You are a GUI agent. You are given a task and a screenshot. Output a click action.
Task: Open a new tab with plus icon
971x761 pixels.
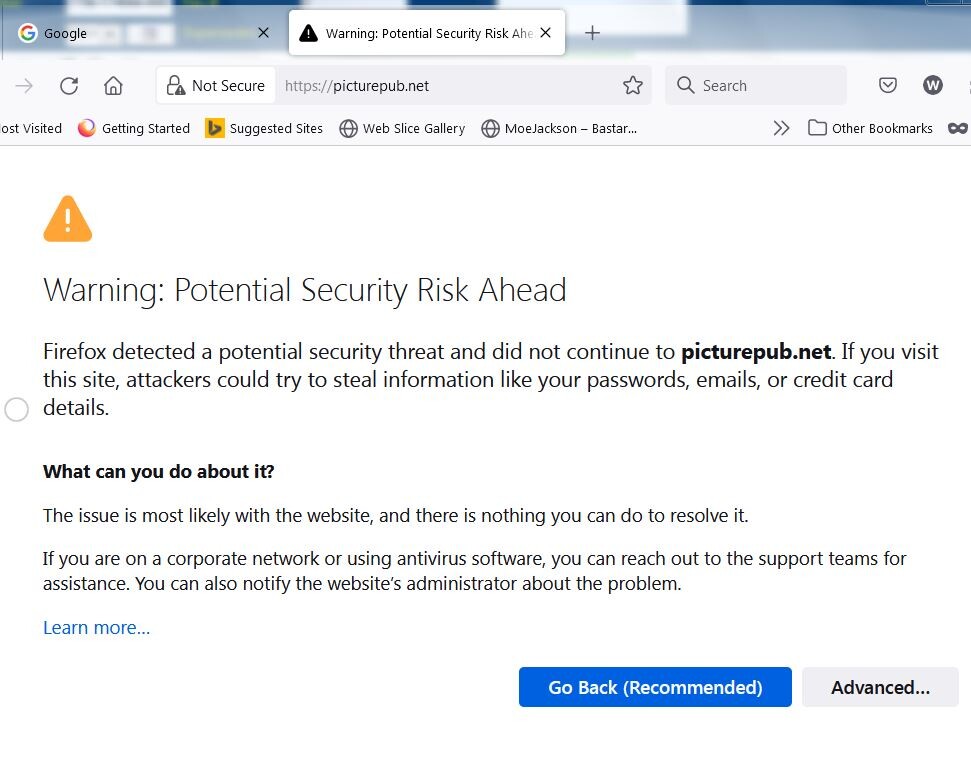(592, 33)
